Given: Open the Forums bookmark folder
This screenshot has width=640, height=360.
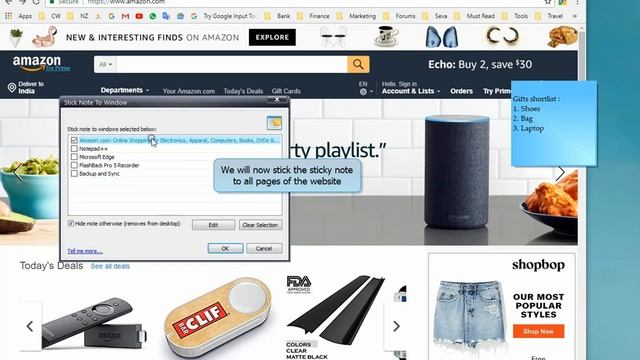Looking at the screenshot, I should click(x=399, y=16).
